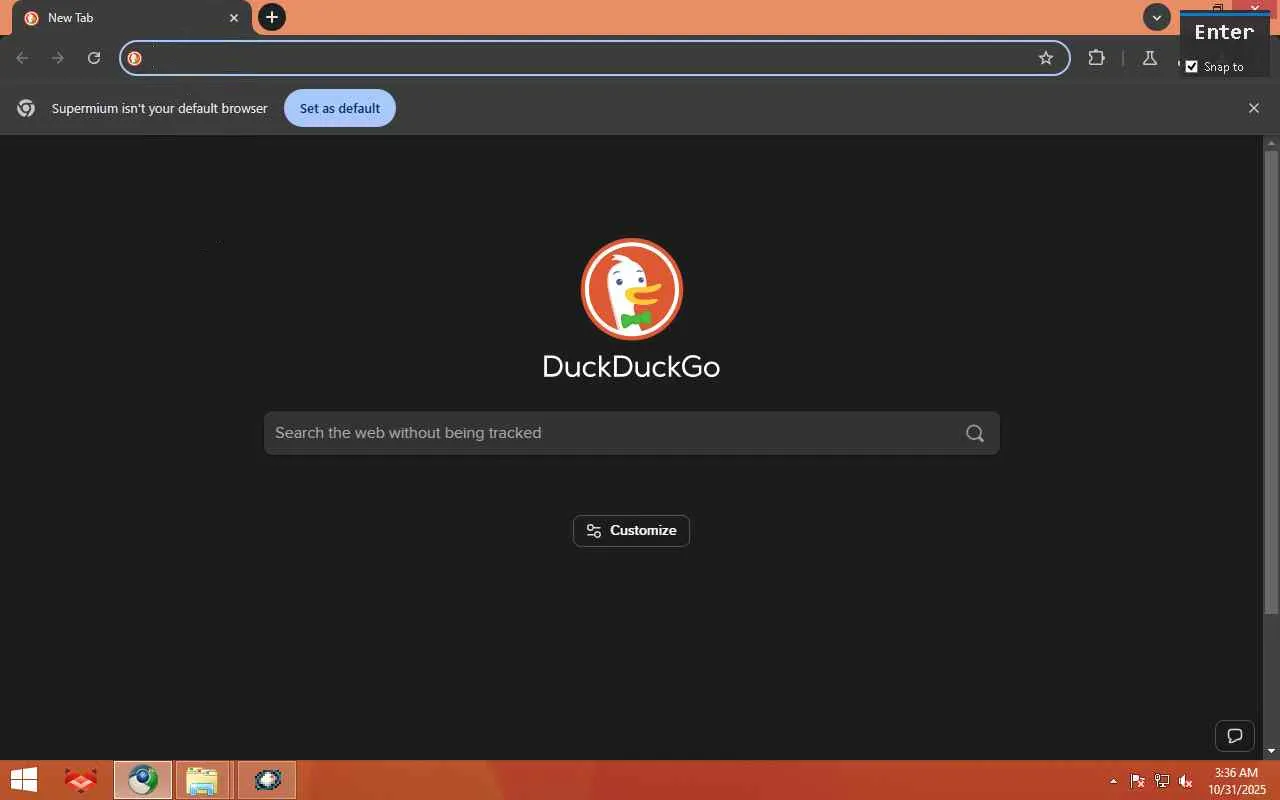
Task: Open the Extensions puzzle icon
Action: 1097,58
